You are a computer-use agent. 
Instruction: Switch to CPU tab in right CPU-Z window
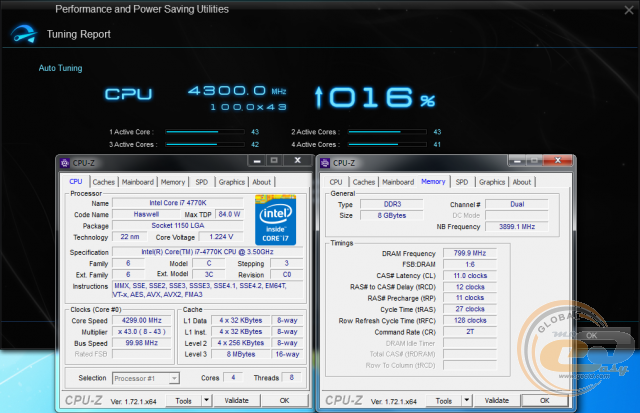click(x=336, y=182)
